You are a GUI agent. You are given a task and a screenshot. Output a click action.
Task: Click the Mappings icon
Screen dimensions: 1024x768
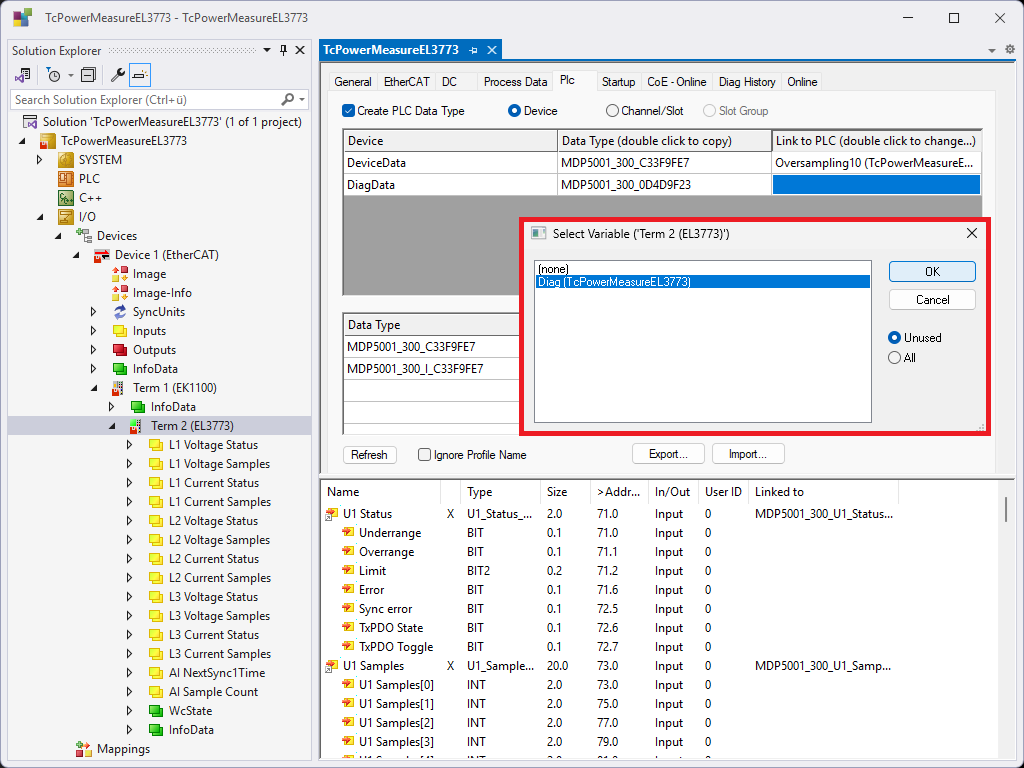coord(84,748)
